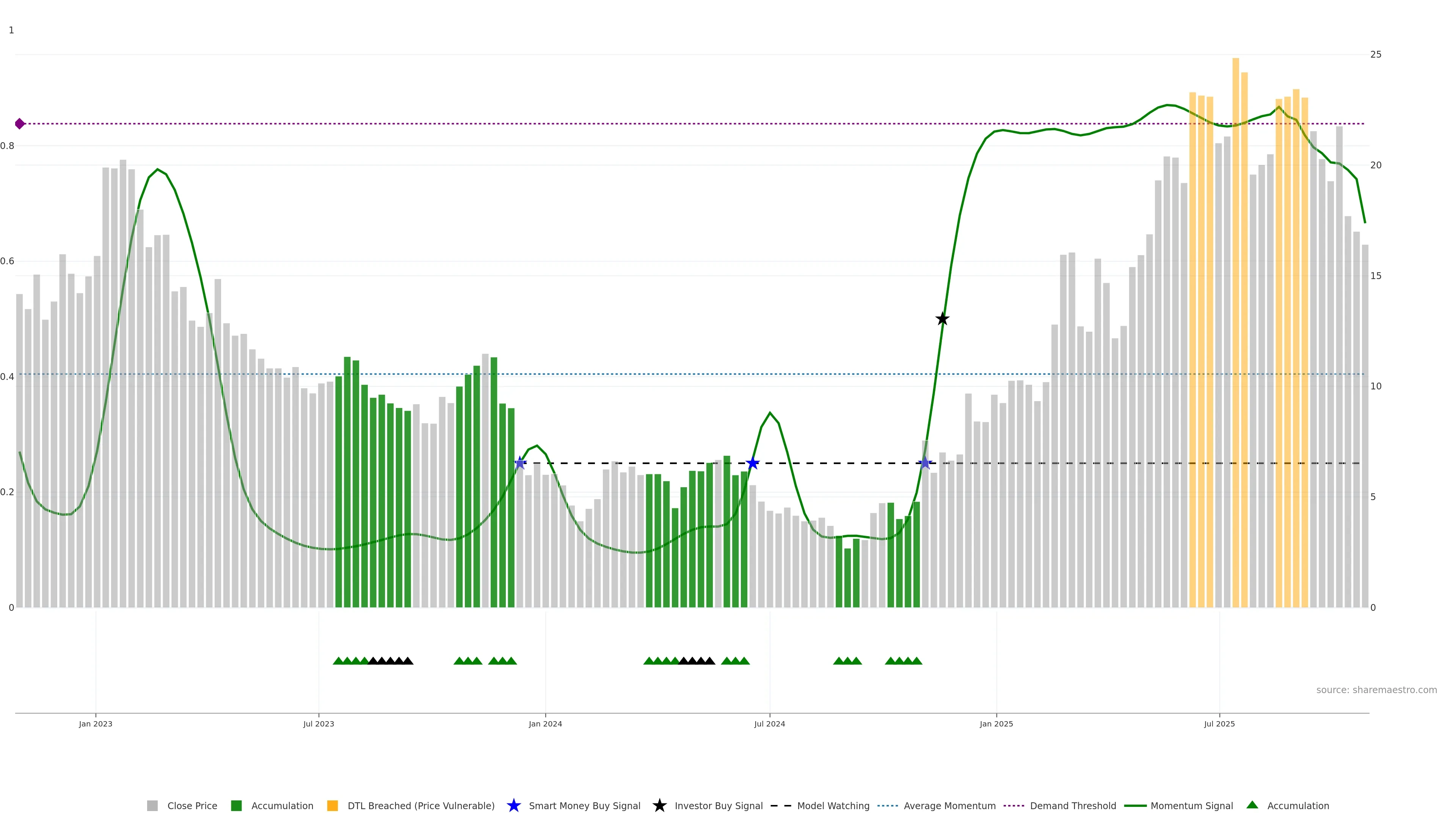
Task: Click the orange DTL Breached legend square
Action: [x=333, y=805]
